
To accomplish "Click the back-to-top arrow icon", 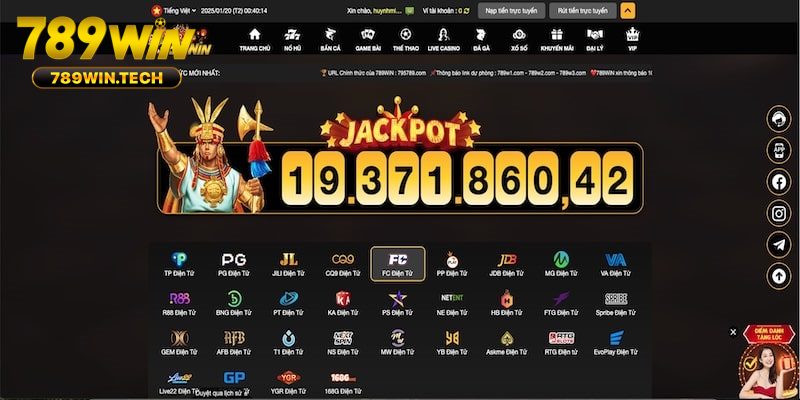I will coord(779,276).
